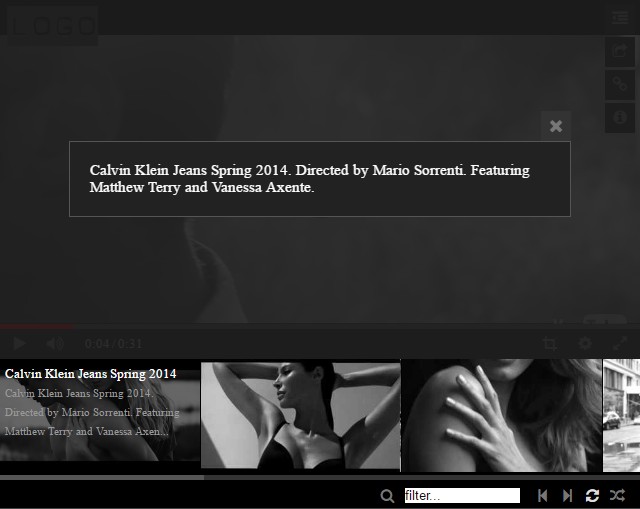Click the LOGO in the header
640x509 pixels.
[x=52, y=24]
